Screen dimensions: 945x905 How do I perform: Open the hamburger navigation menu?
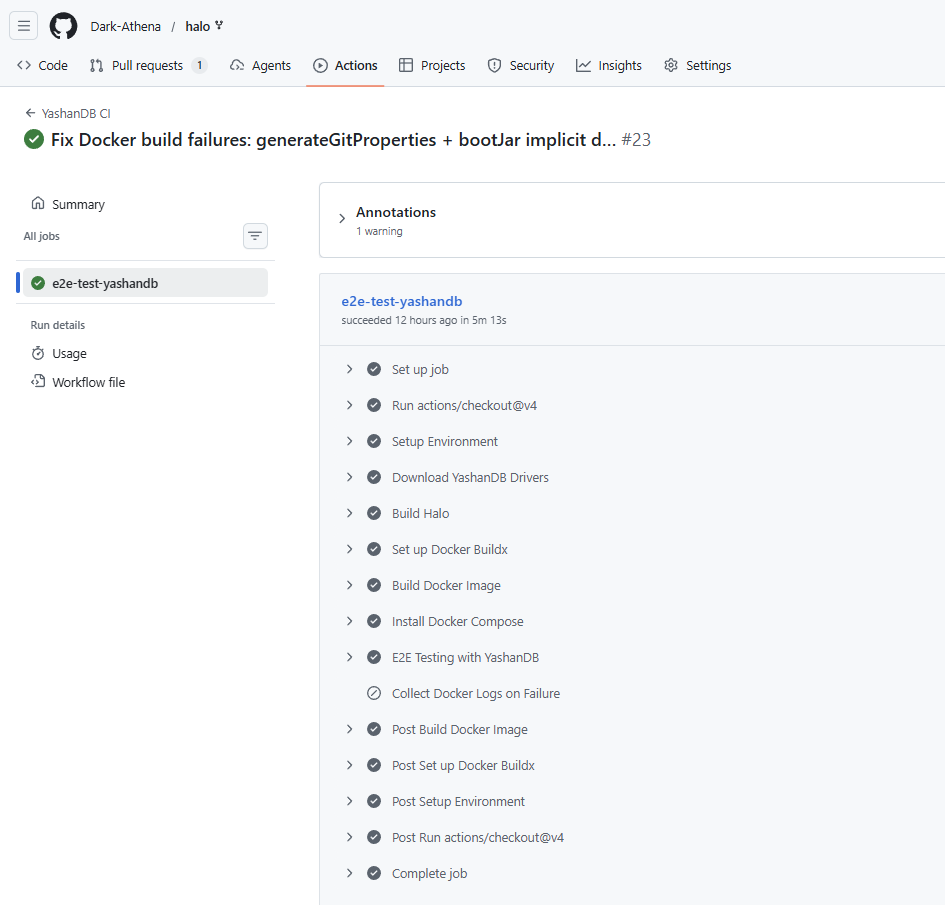tap(24, 26)
